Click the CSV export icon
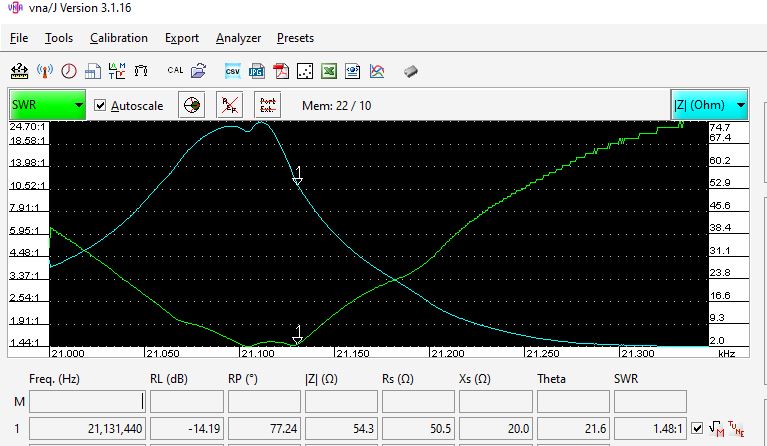Viewport: 767px width, 446px height. [232, 71]
